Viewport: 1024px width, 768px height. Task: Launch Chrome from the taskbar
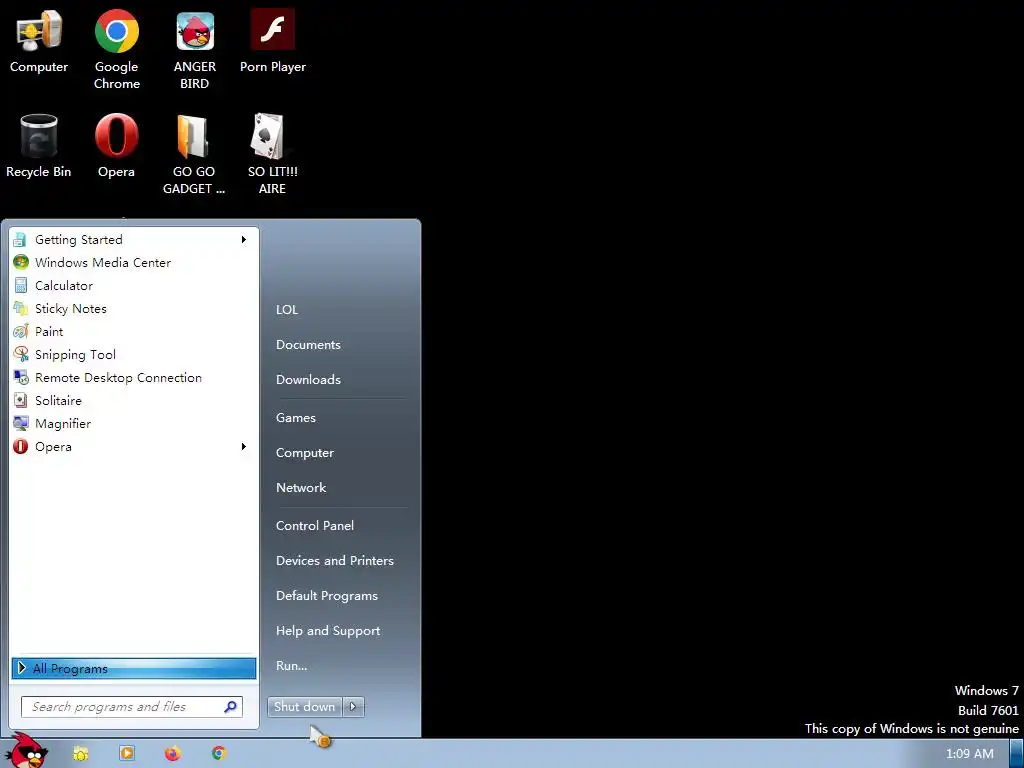coord(219,754)
